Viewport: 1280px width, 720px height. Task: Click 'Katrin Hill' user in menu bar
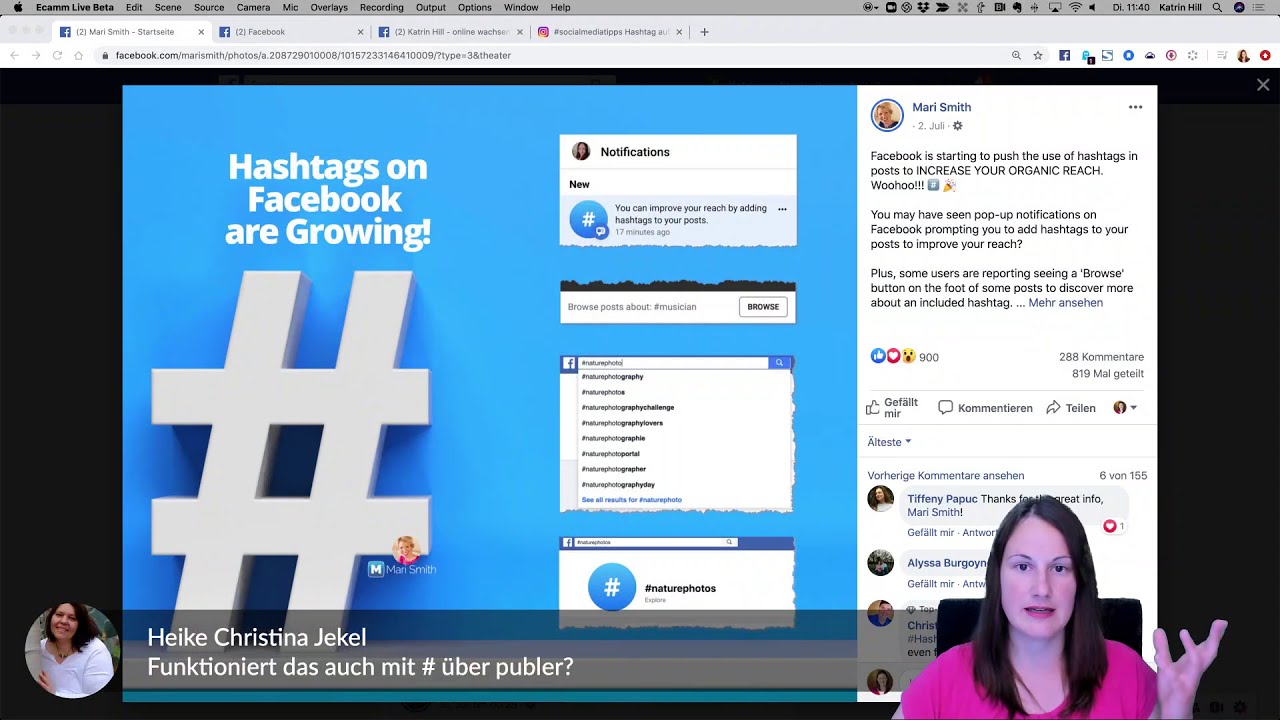[x=1180, y=7]
